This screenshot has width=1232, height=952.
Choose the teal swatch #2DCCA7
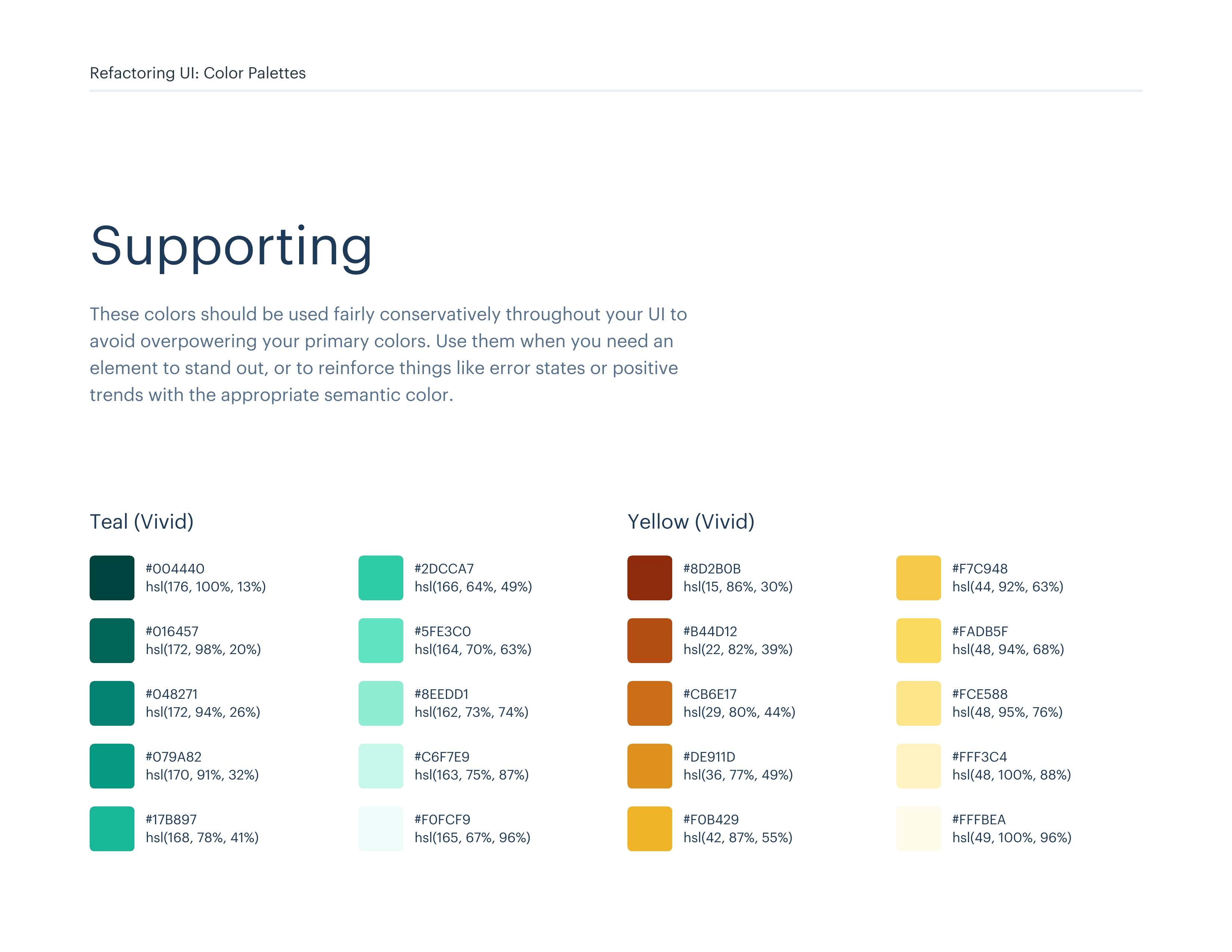(x=381, y=578)
